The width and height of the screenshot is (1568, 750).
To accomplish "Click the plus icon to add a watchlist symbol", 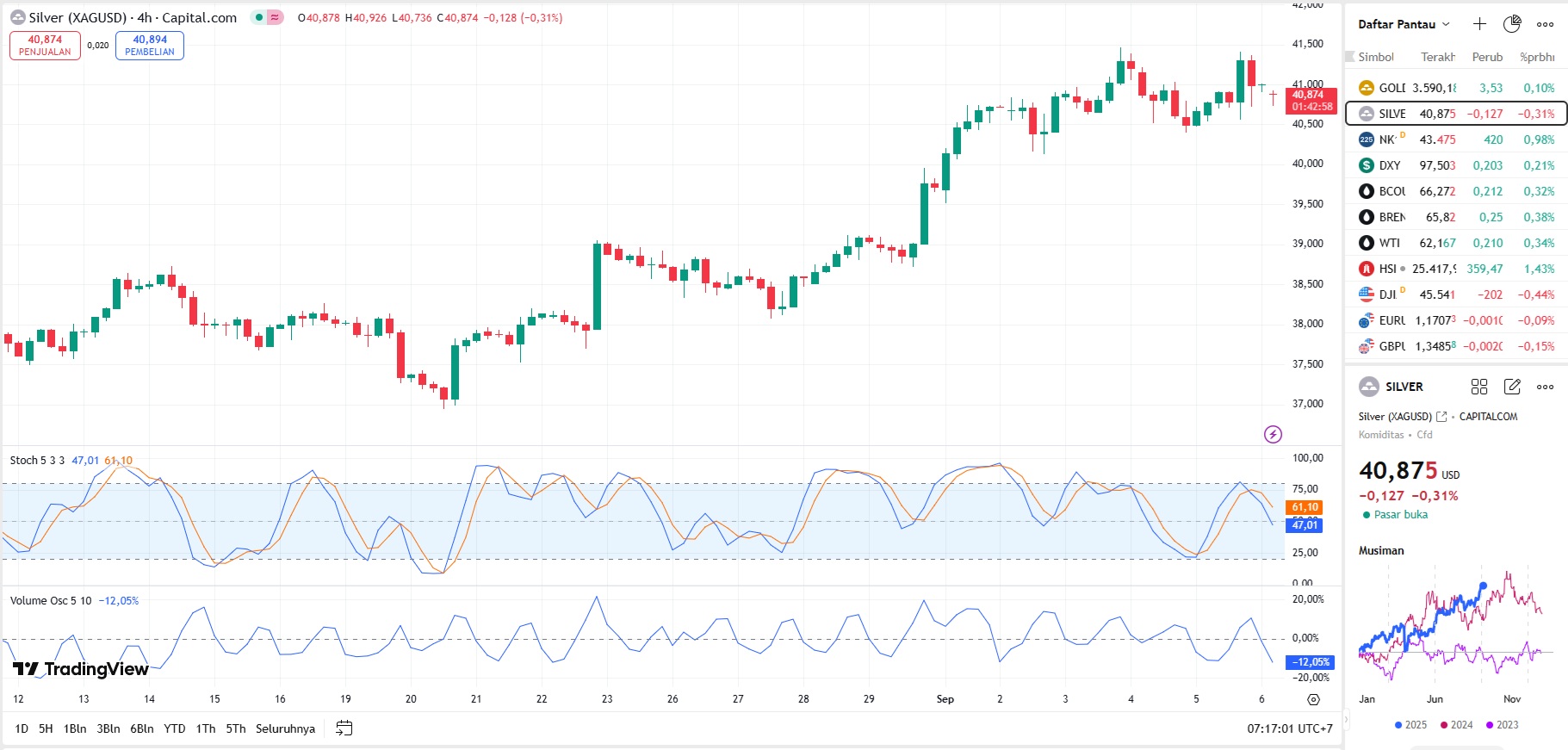I will 1479,24.
